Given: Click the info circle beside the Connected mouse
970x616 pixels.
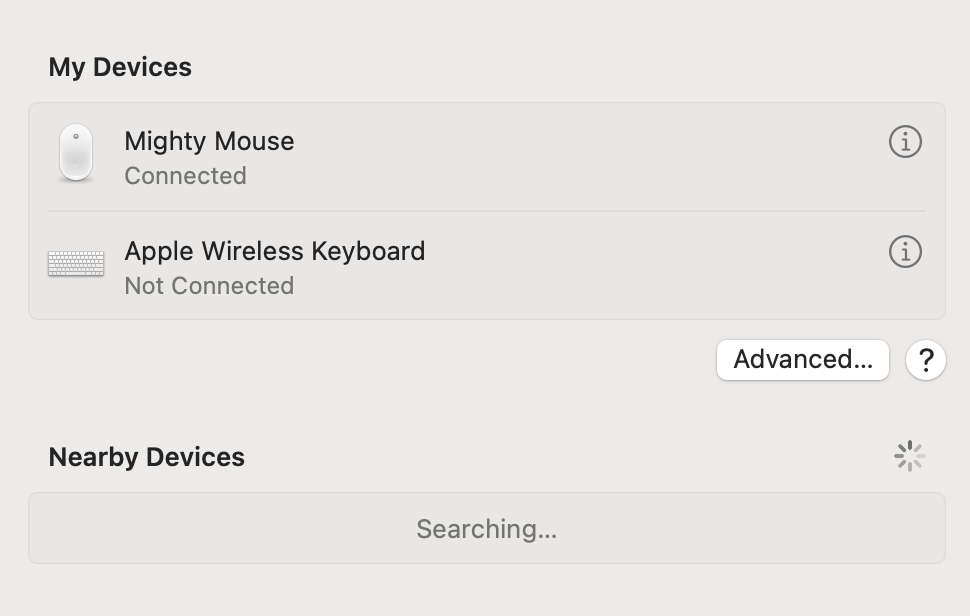Looking at the screenshot, I should (905, 141).
